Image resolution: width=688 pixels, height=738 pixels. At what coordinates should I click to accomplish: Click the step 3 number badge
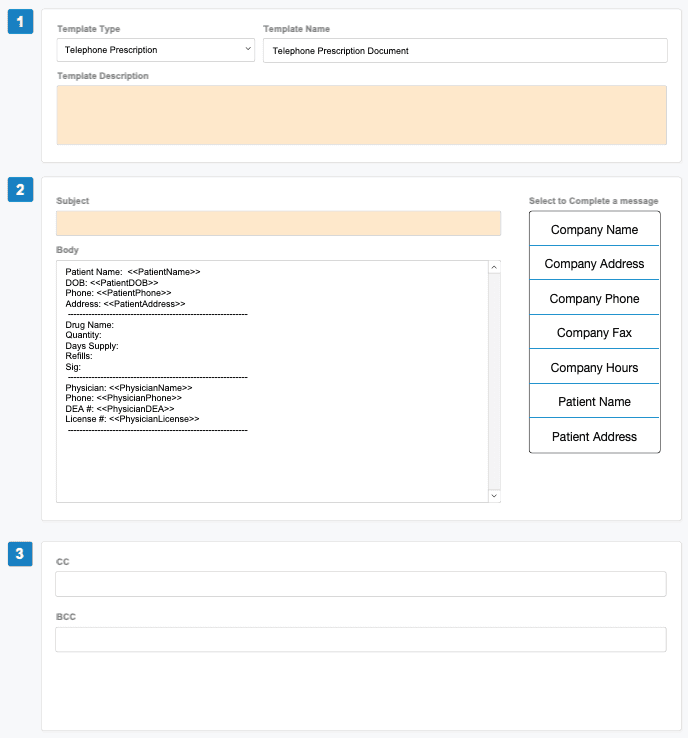pyautogui.click(x=20, y=554)
